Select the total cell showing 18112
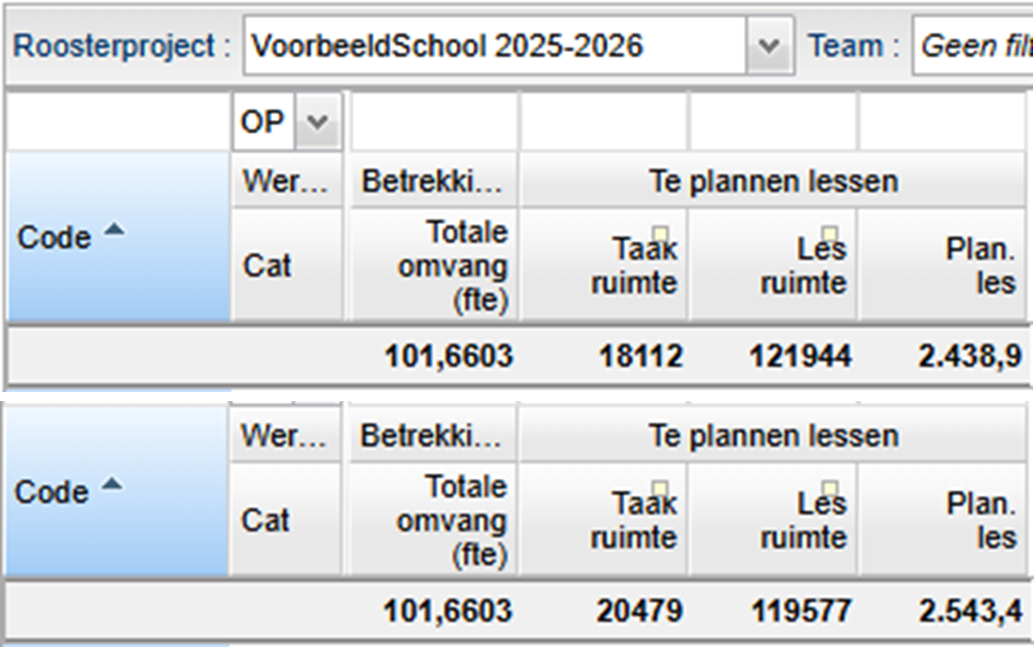Viewport: 1034px width, 647px height. [x=638, y=356]
